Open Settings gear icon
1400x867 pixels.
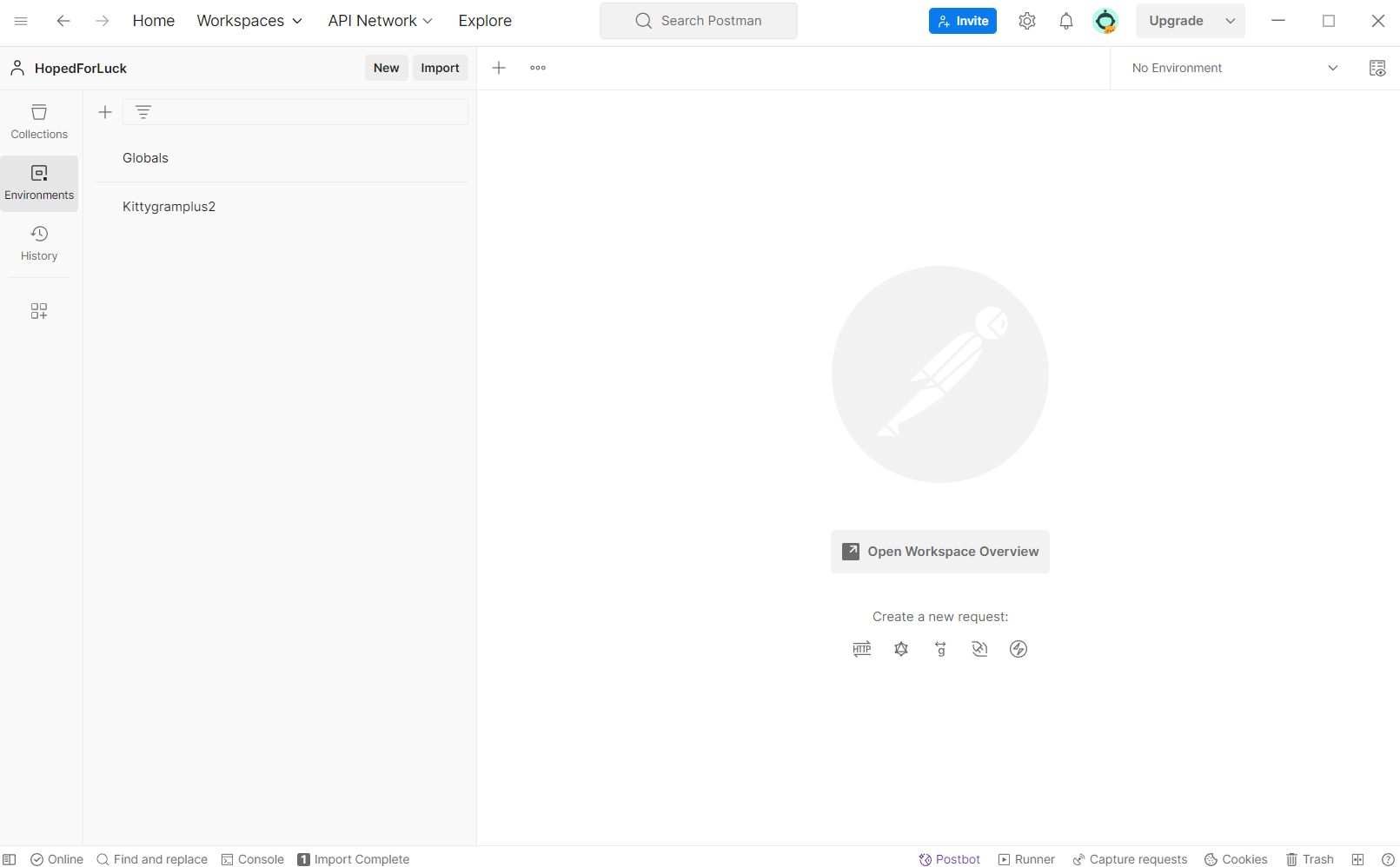[1027, 21]
